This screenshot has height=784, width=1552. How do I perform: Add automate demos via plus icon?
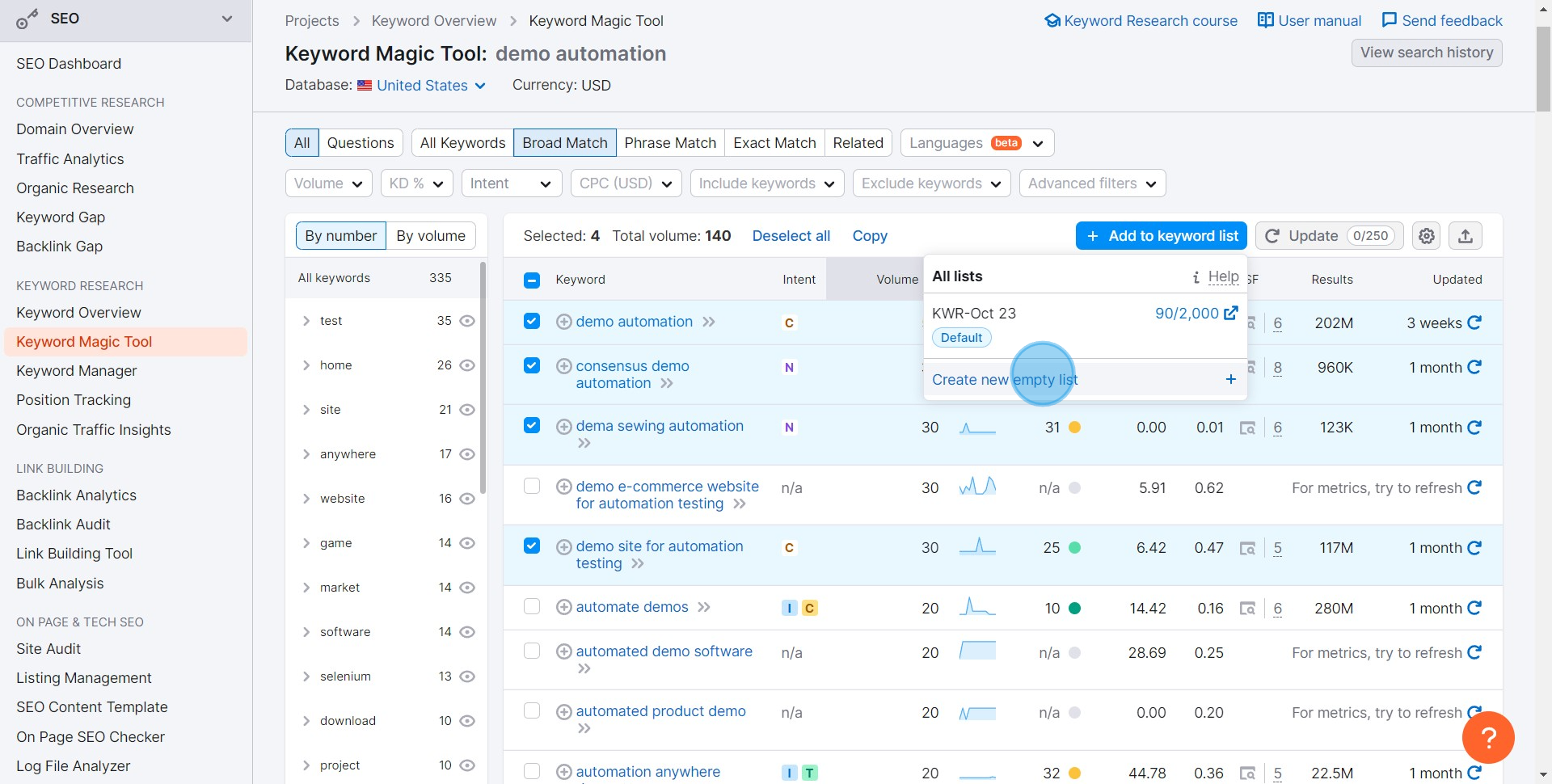(564, 607)
